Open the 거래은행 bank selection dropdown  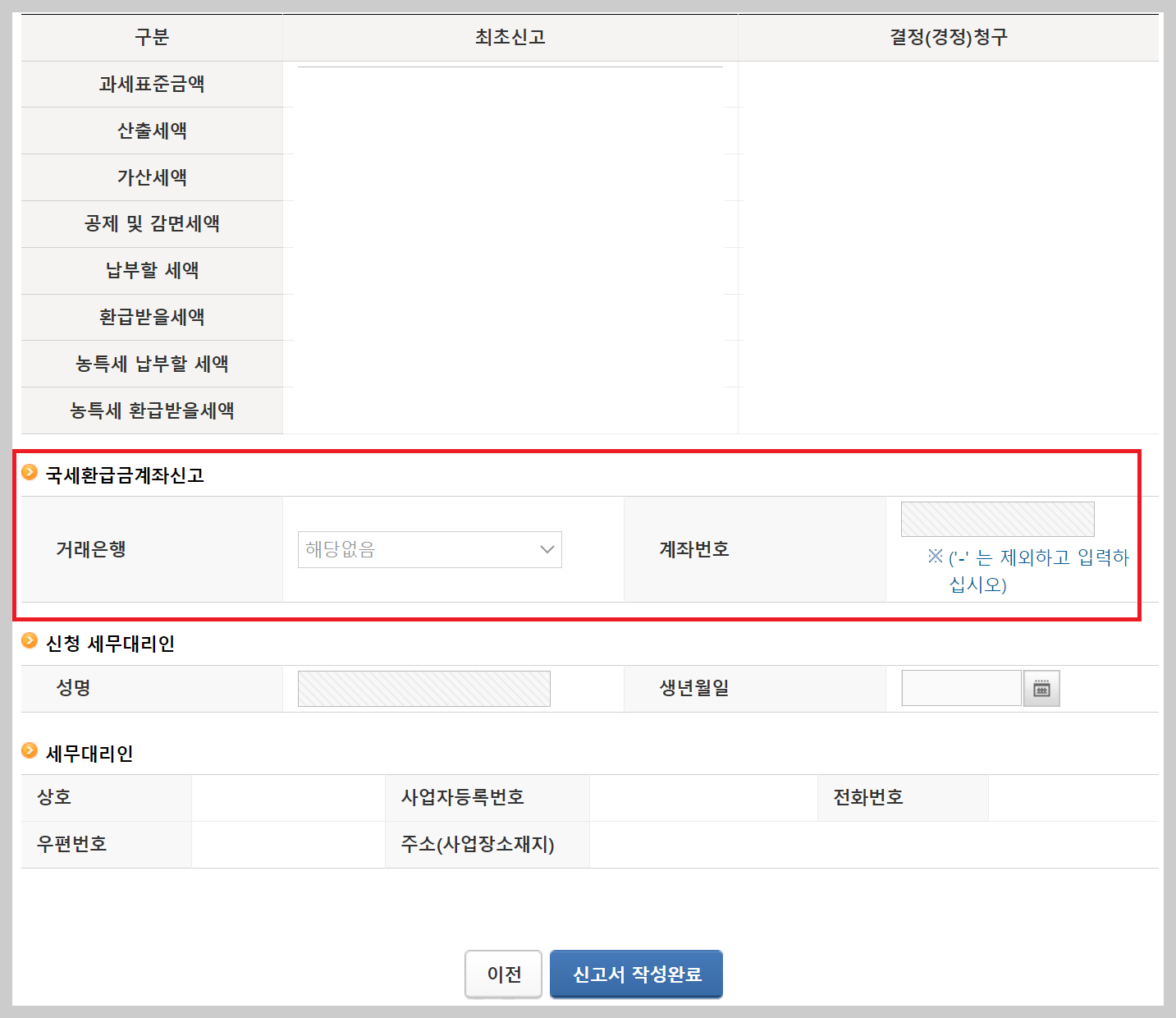coord(429,549)
